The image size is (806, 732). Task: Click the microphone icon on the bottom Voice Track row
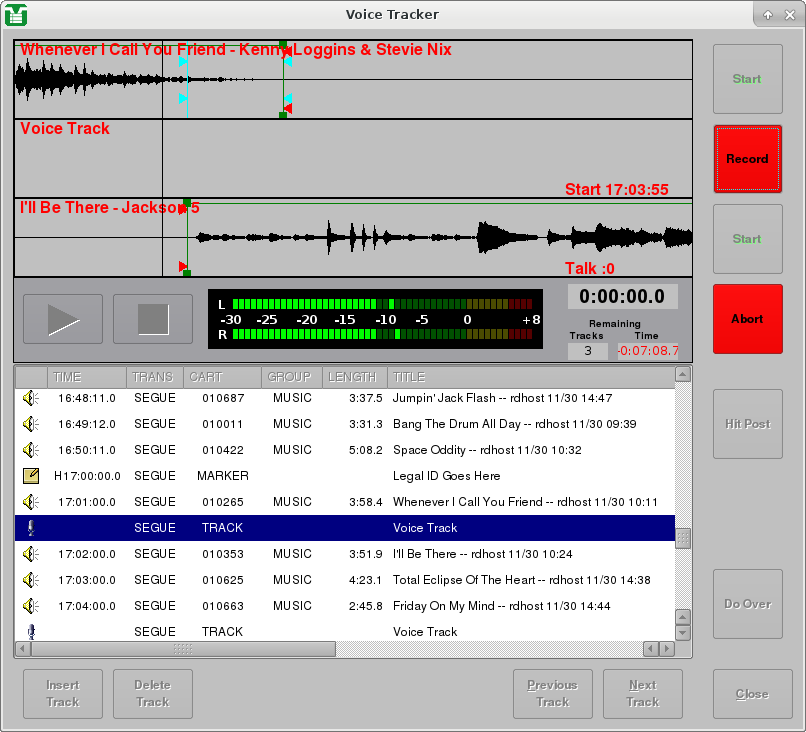coord(29,631)
